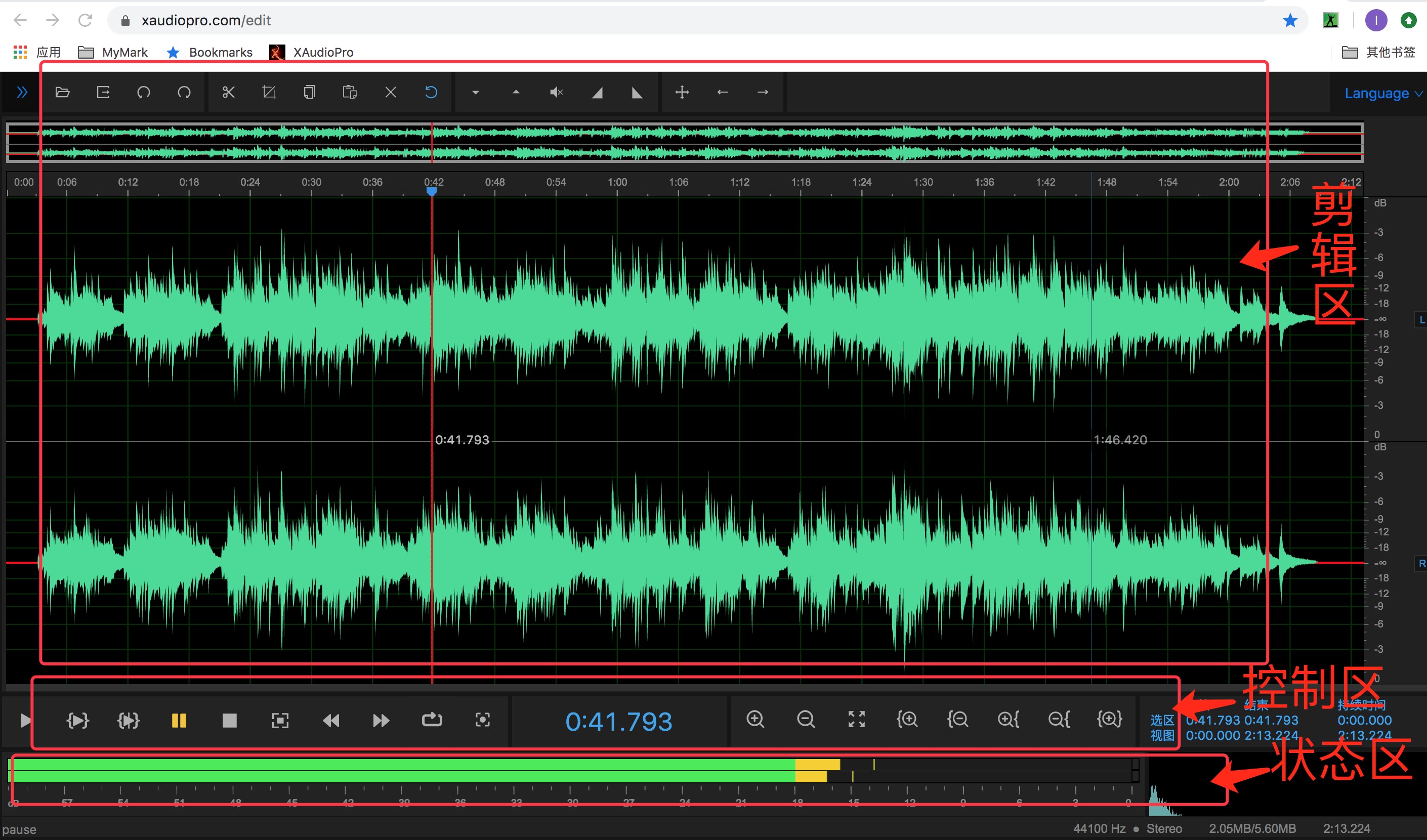Redo the last undone edit
This screenshot has width=1427, height=840.
pyautogui.click(x=185, y=92)
